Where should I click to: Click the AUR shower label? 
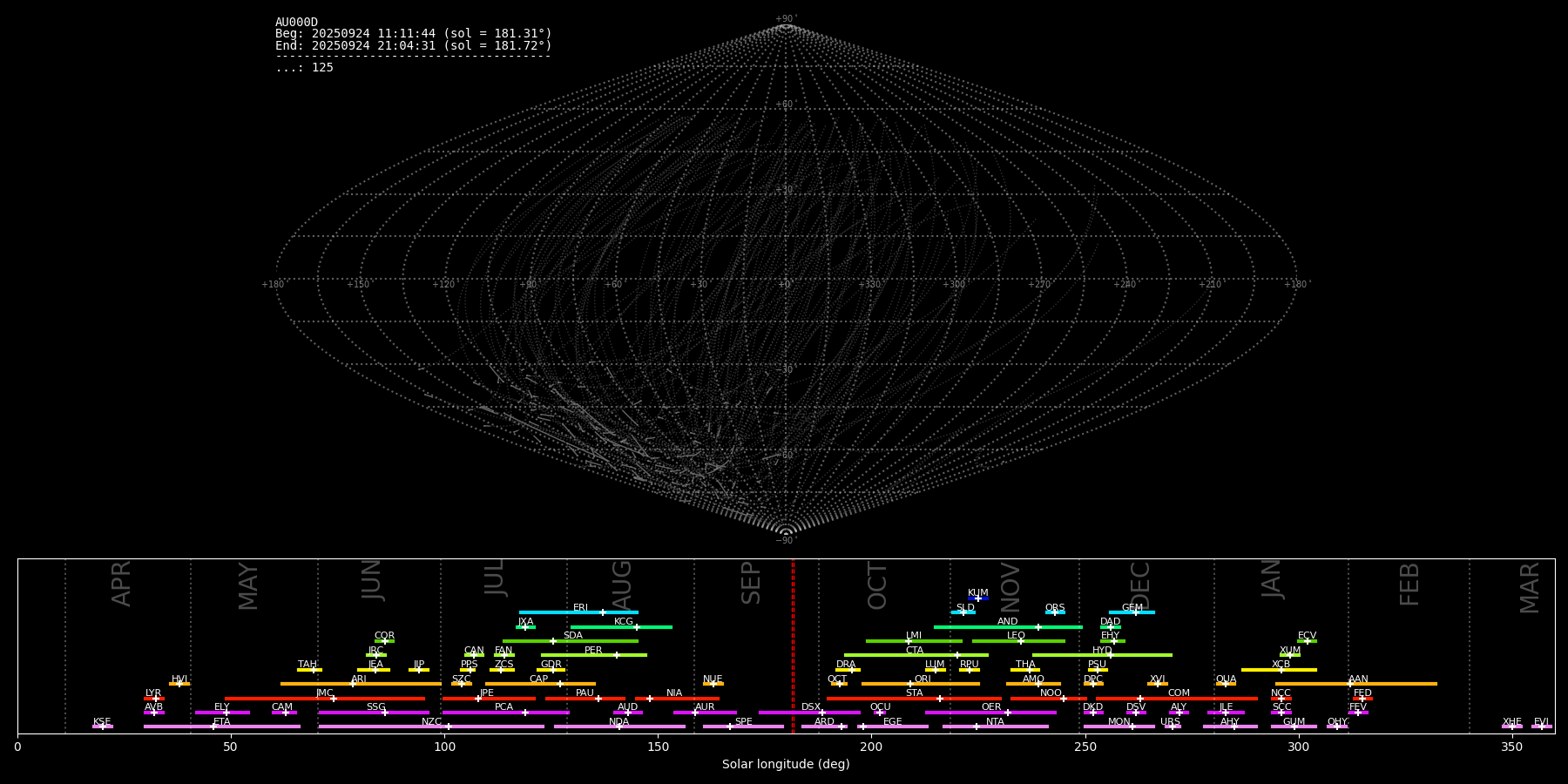coord(705,707)
